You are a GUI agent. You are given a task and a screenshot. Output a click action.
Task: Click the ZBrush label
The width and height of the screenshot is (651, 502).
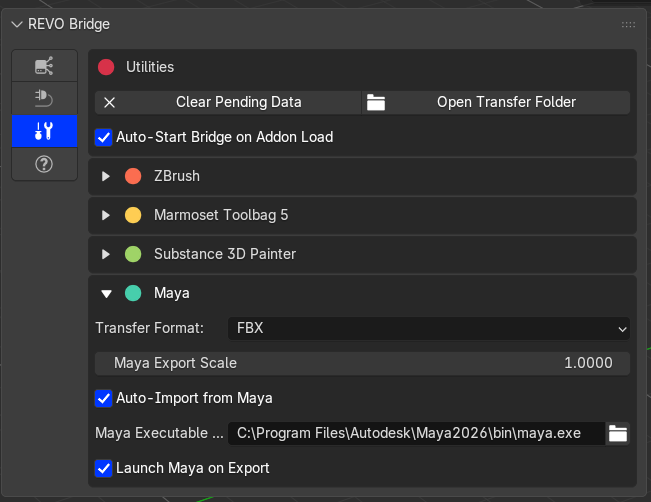point(177,176)
